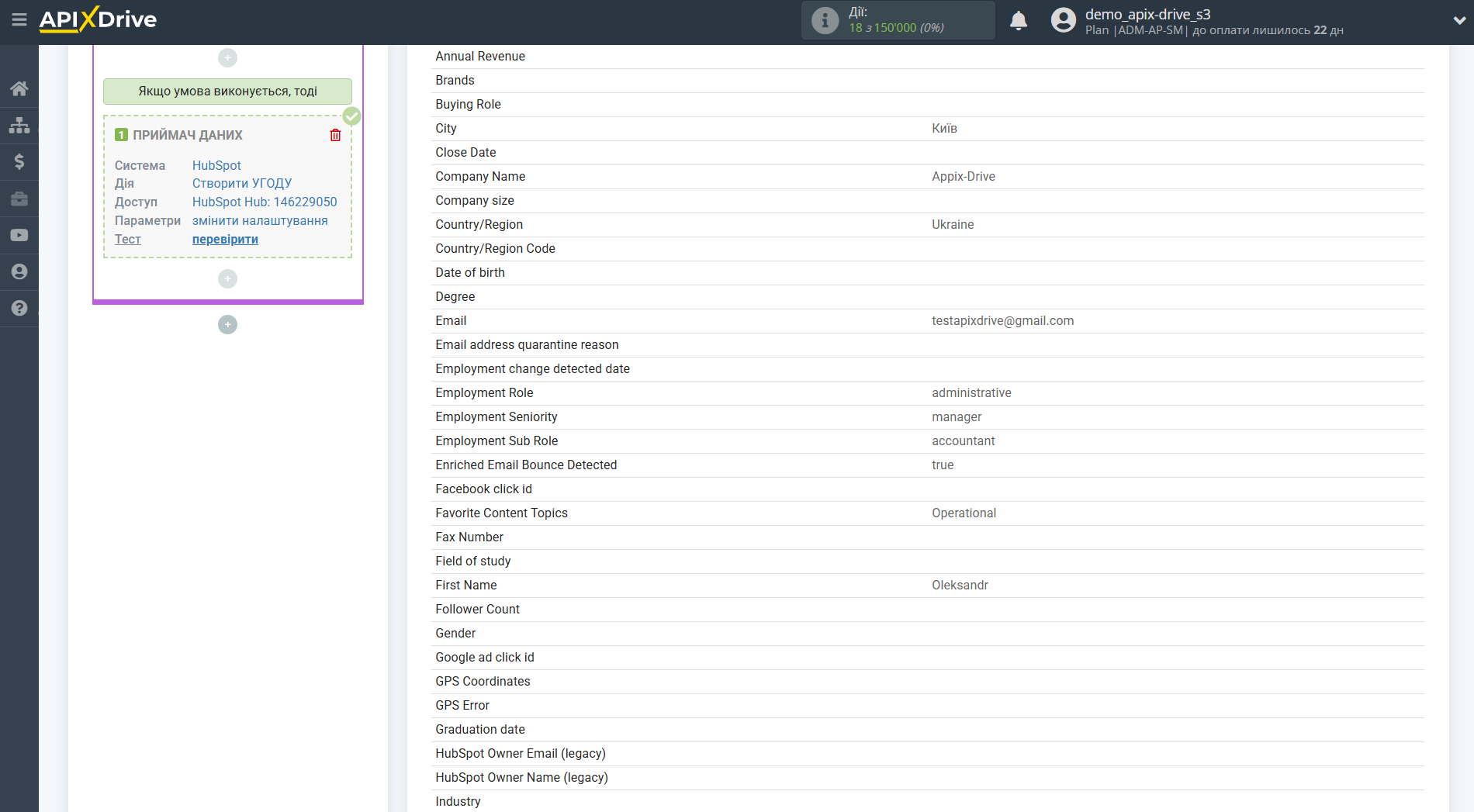The image size is (1474, 812).
Task: Select the Employment Sub Role value "accountant"
Action: click(x=963, y=441)
